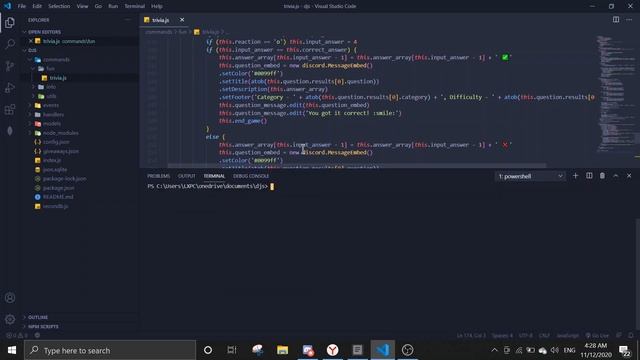Open index.js in the explorer

pos(52,160)
